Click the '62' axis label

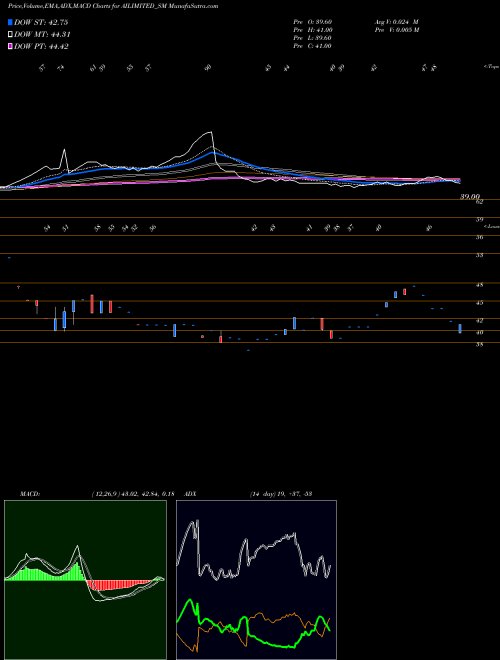point(479,202)
